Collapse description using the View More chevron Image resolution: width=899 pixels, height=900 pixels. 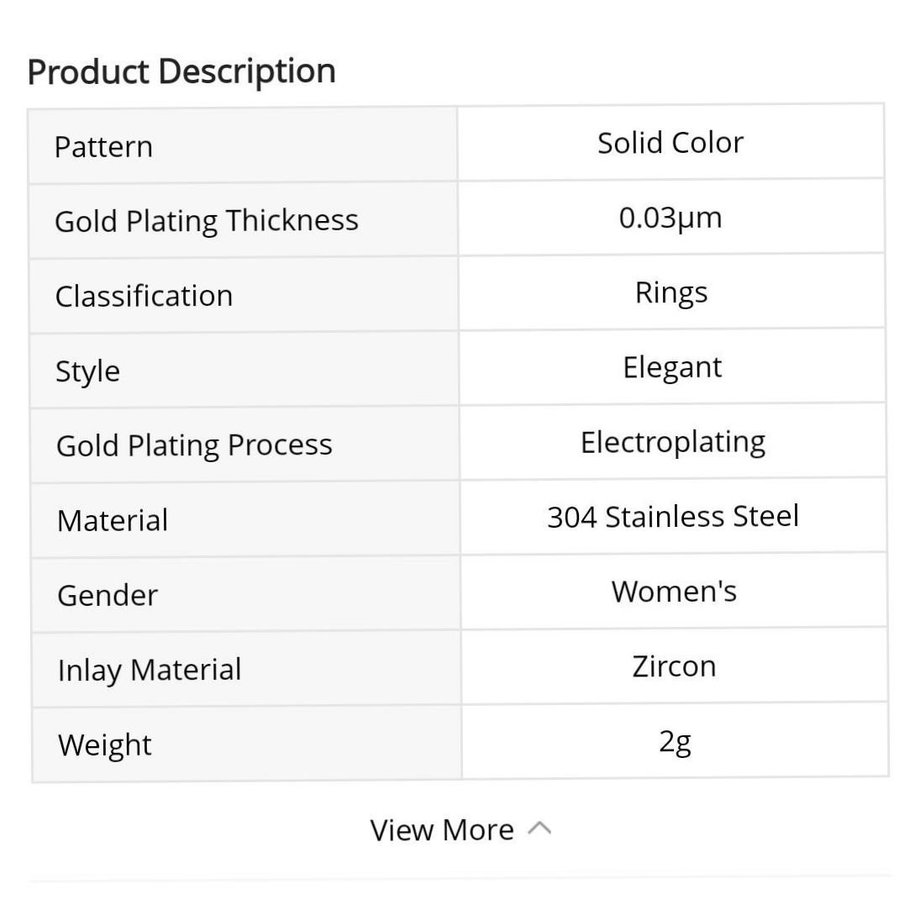point(539,829)
